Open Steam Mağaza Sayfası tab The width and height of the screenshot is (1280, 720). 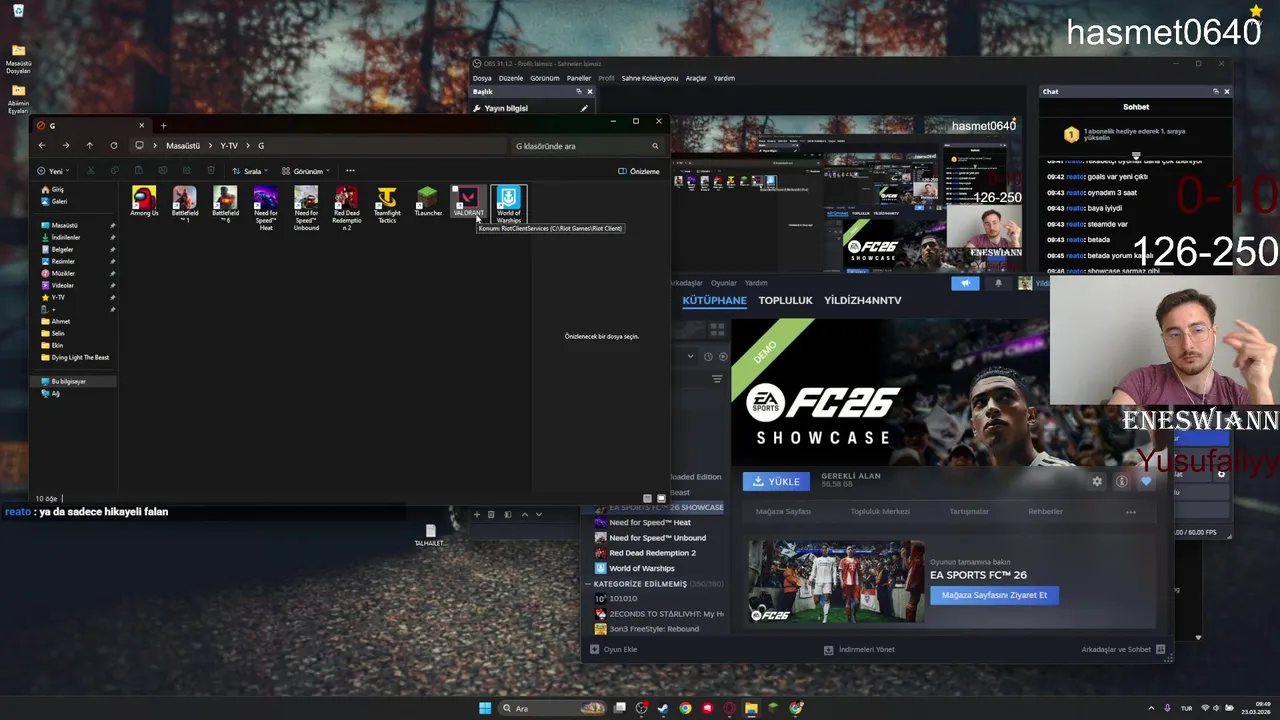pos(783,511)
